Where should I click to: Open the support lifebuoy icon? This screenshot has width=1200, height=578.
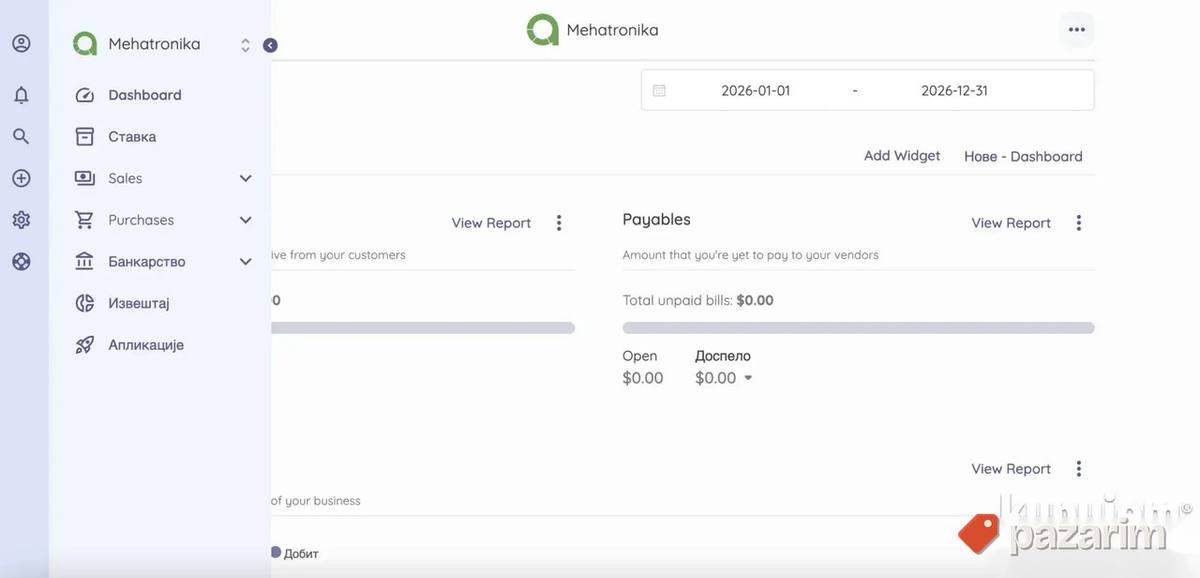coord(21,261)
